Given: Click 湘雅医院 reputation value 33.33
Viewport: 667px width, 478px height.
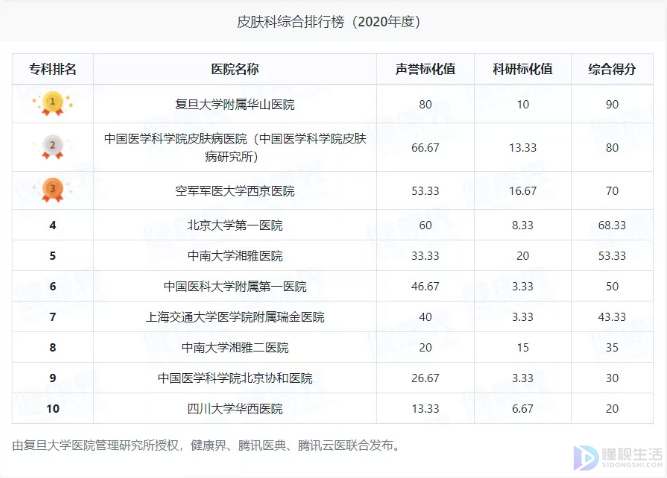Looking at the screenshot, I should coord(425,256).
